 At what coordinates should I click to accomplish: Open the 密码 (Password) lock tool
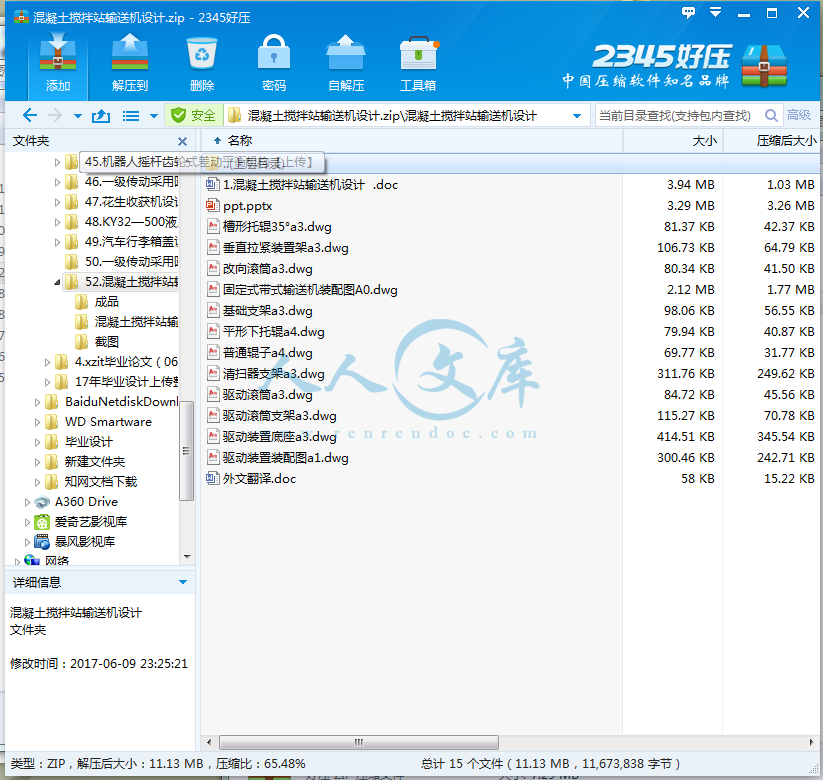point(273,63)
